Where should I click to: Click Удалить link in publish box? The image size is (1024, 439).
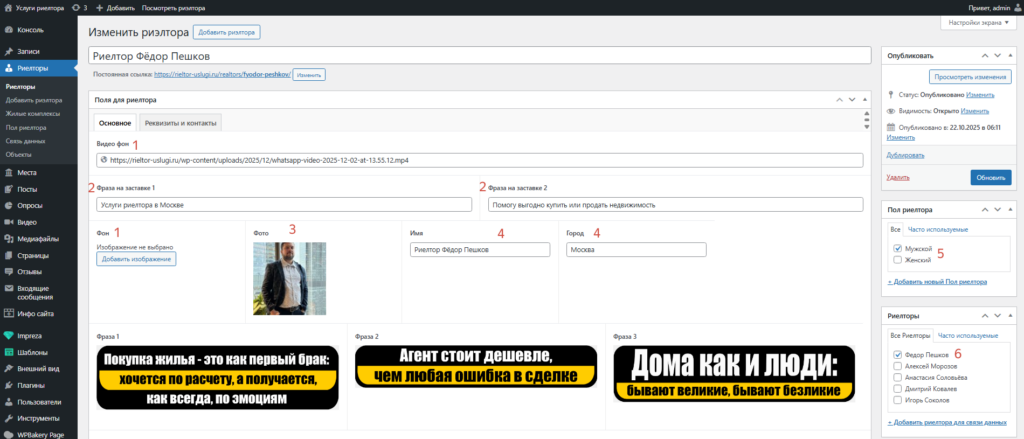898,177
